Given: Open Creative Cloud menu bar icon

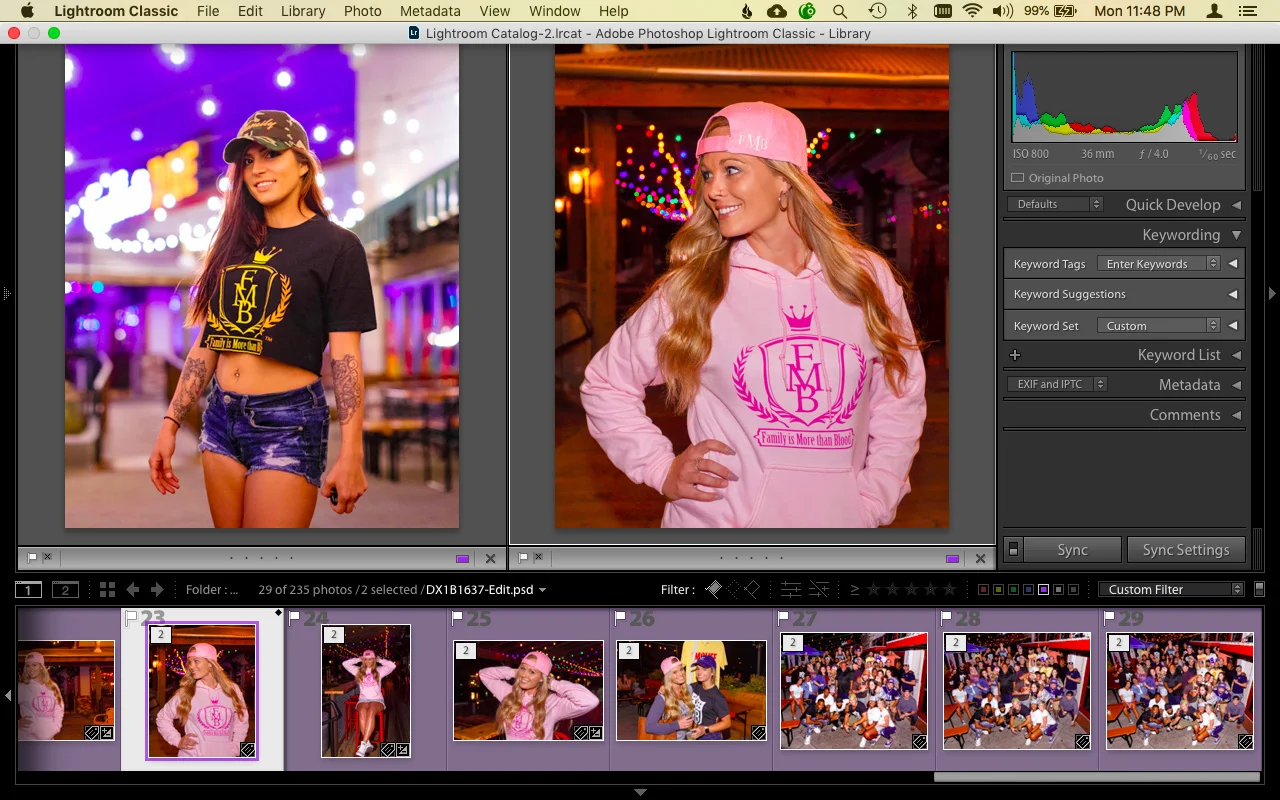Looking at the screenshot, I should (x=777, y=11).
